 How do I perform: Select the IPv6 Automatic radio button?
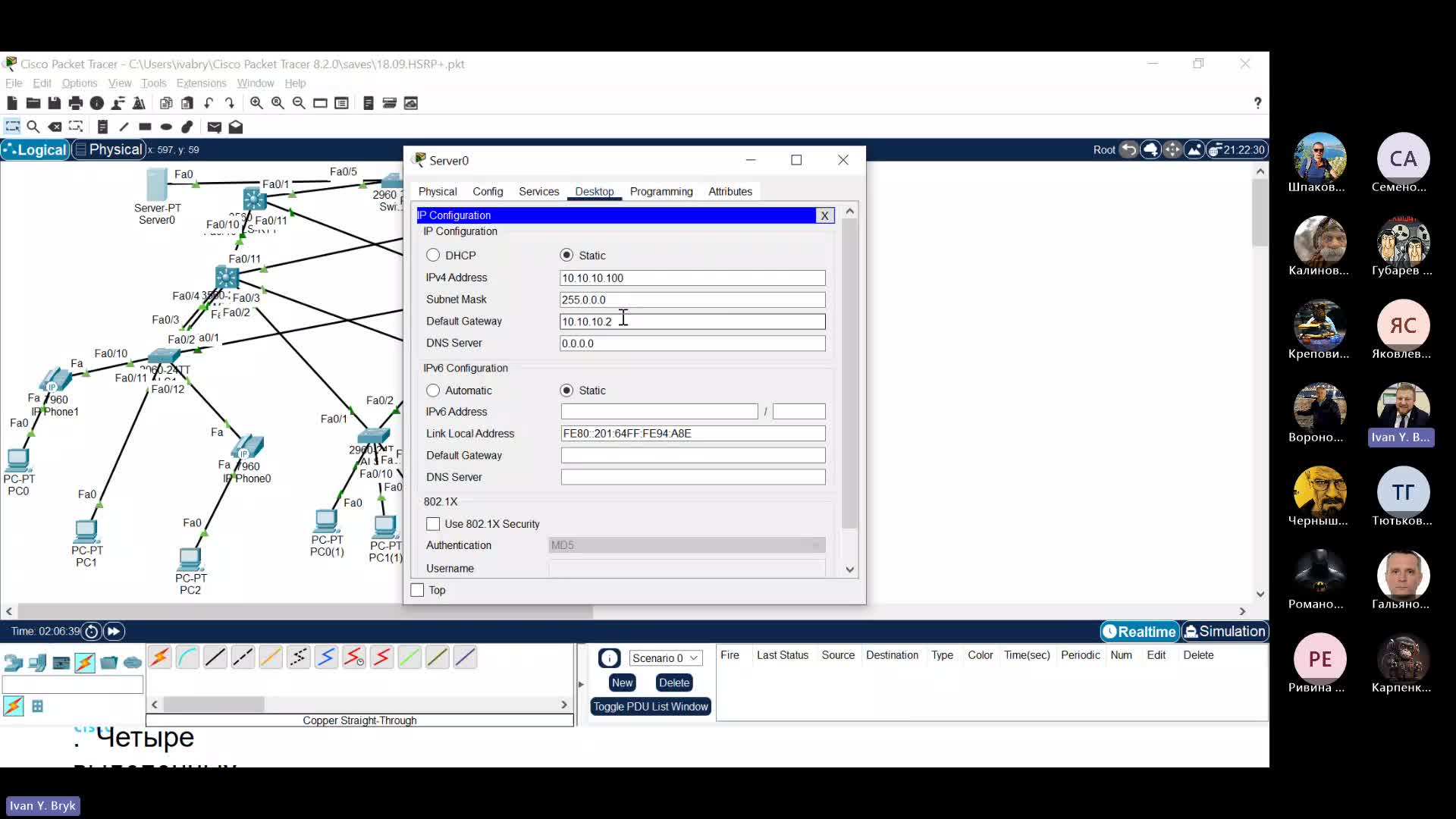point(433,391)
